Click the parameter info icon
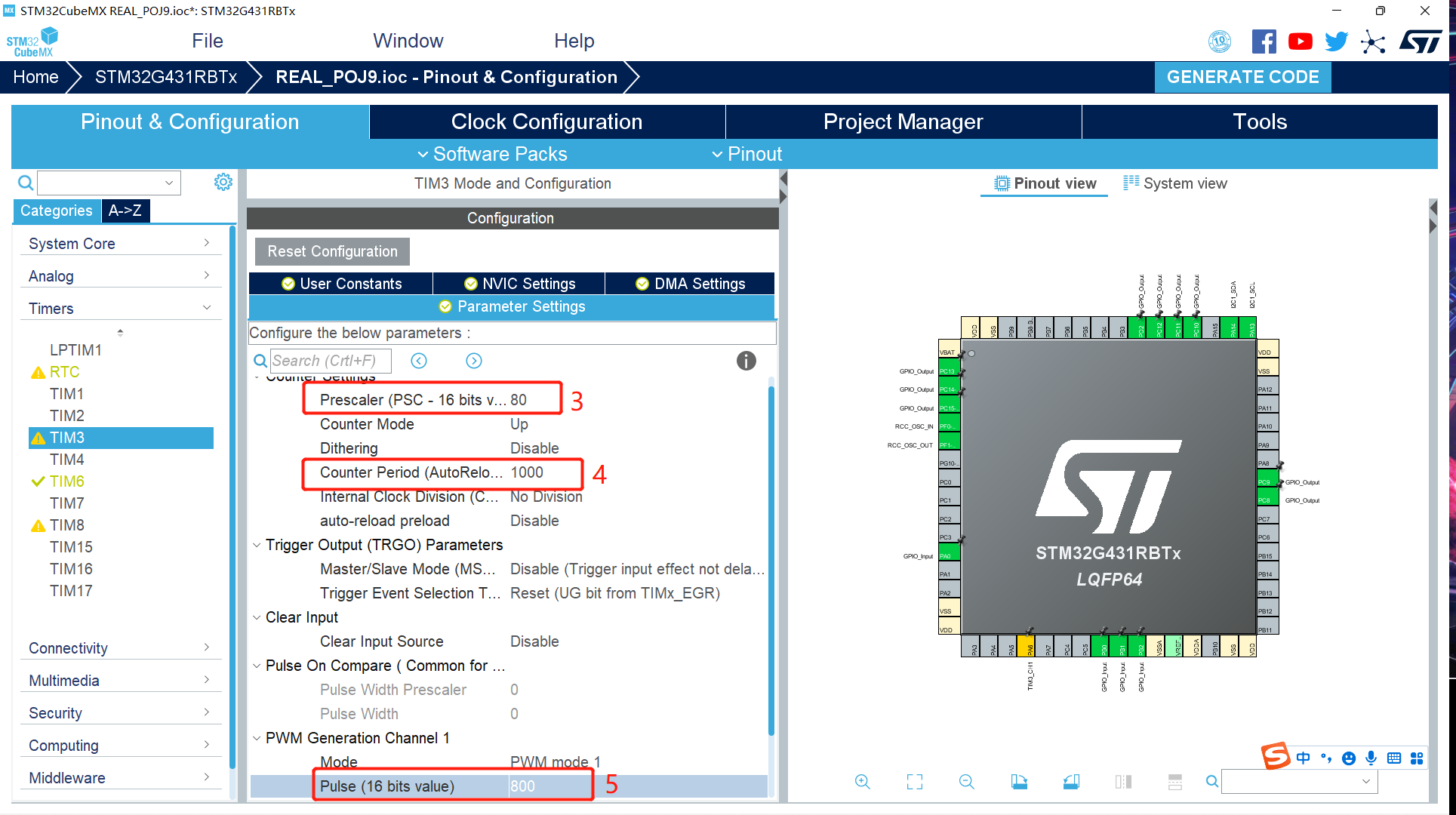The height and width of the screenshot is (815, 1456). [746, 361]
